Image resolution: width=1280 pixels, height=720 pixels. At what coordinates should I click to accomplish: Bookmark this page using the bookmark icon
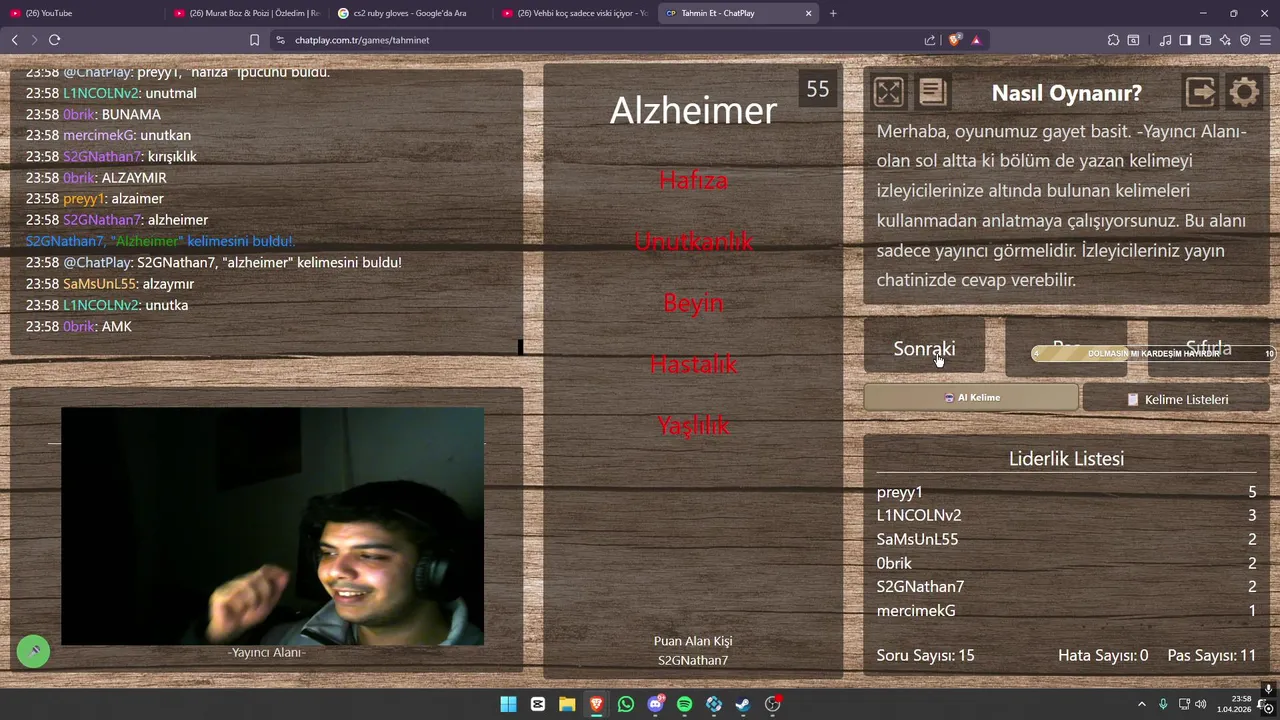[254, 40]
